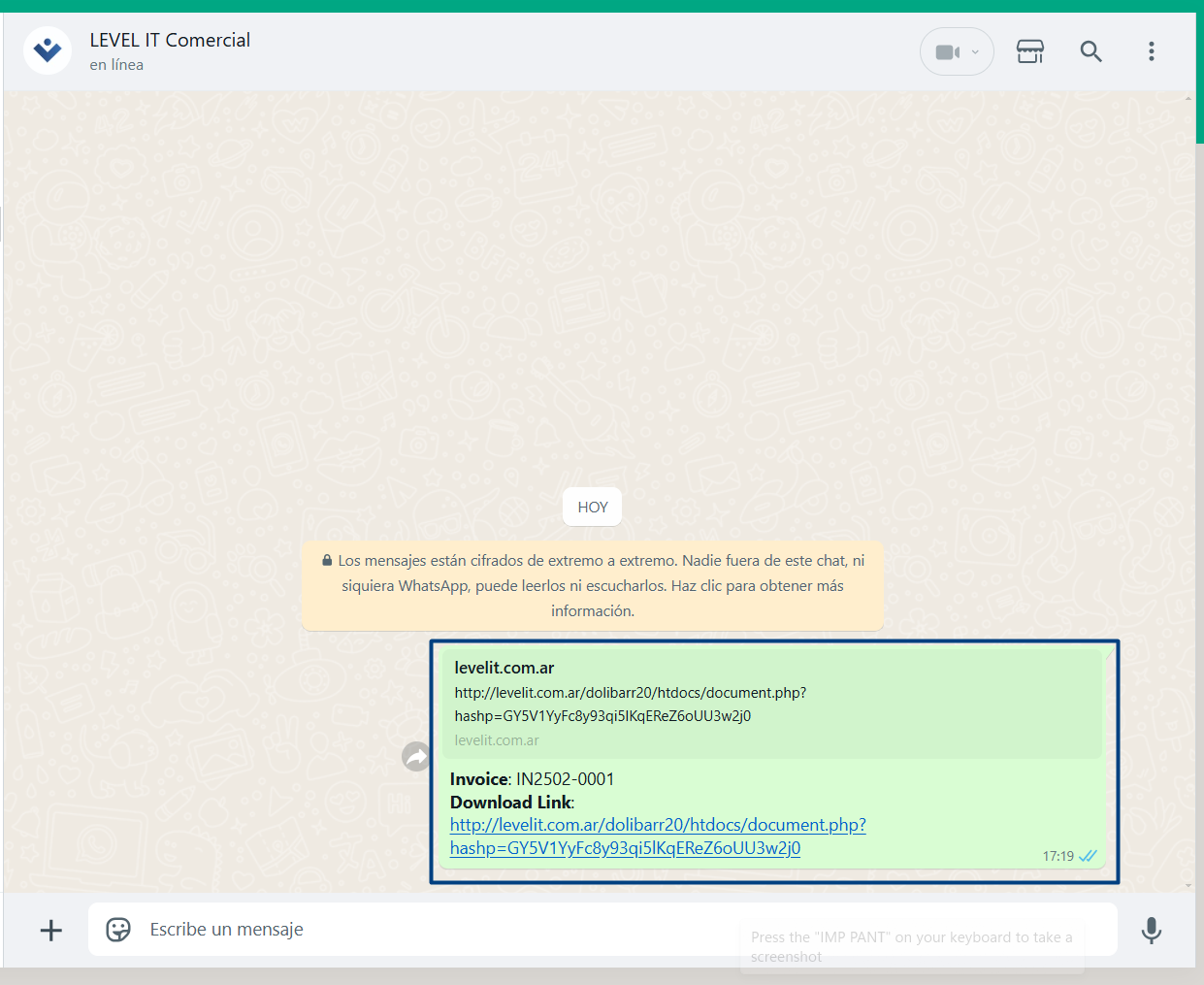Image resolution: width=1204 pixels, height=985 pixels.
Task: Click the 'en línea' status text
Action: 116,65
